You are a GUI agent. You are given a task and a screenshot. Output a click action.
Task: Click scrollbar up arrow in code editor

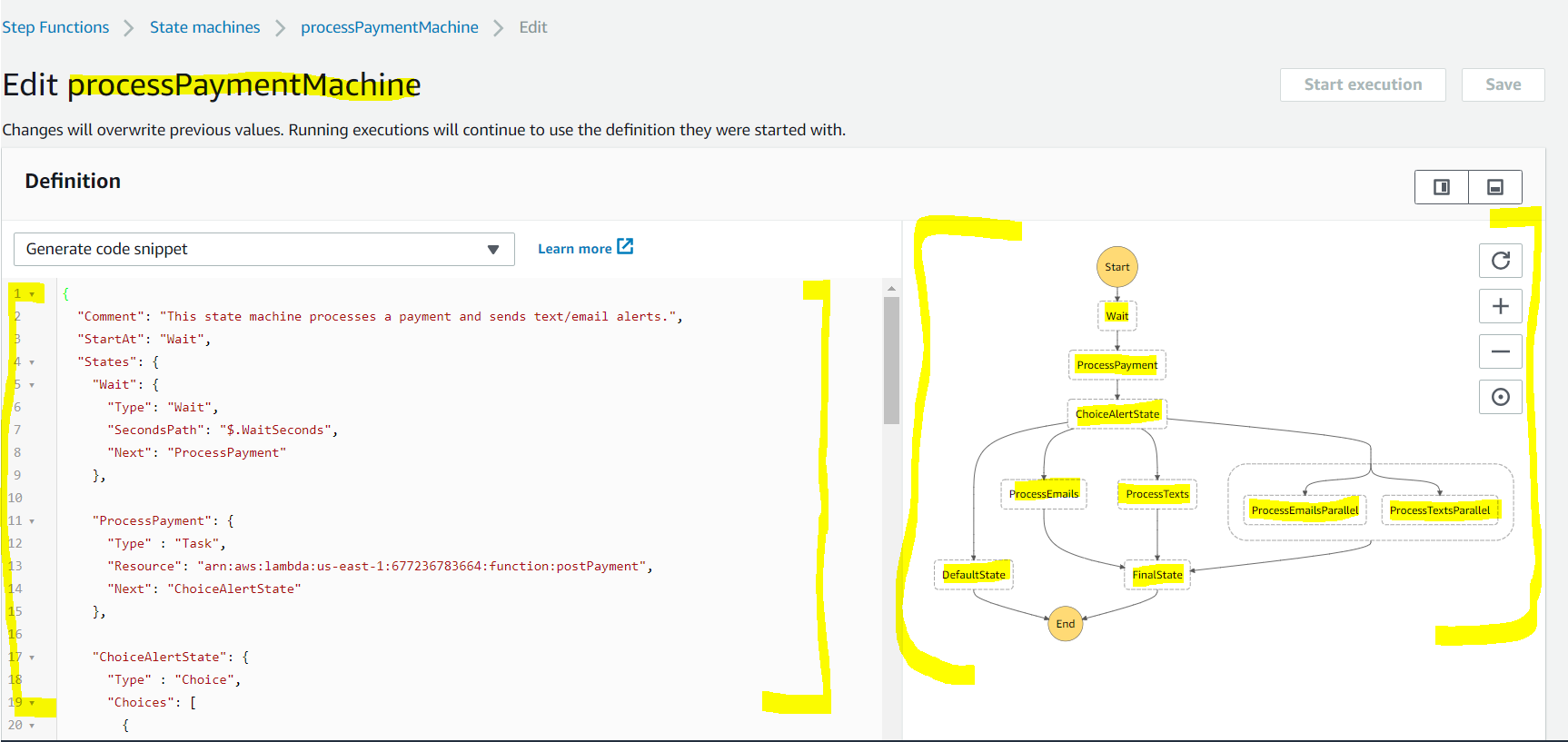[891, 288]
